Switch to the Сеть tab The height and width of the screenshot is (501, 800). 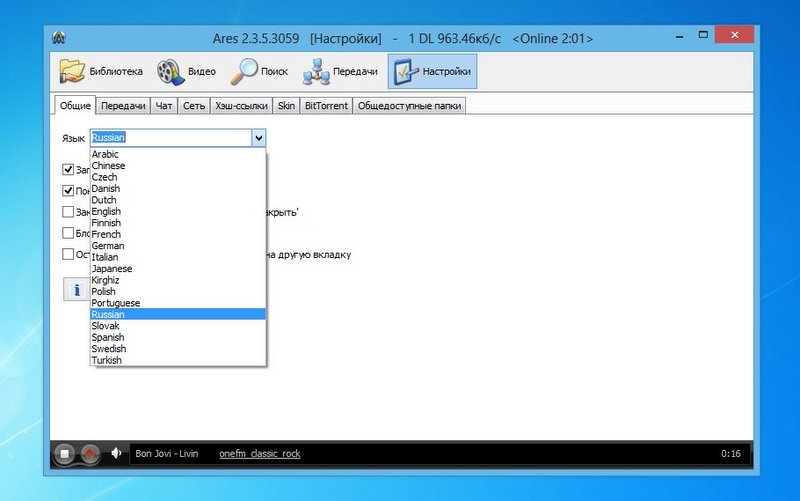(194, 106)
